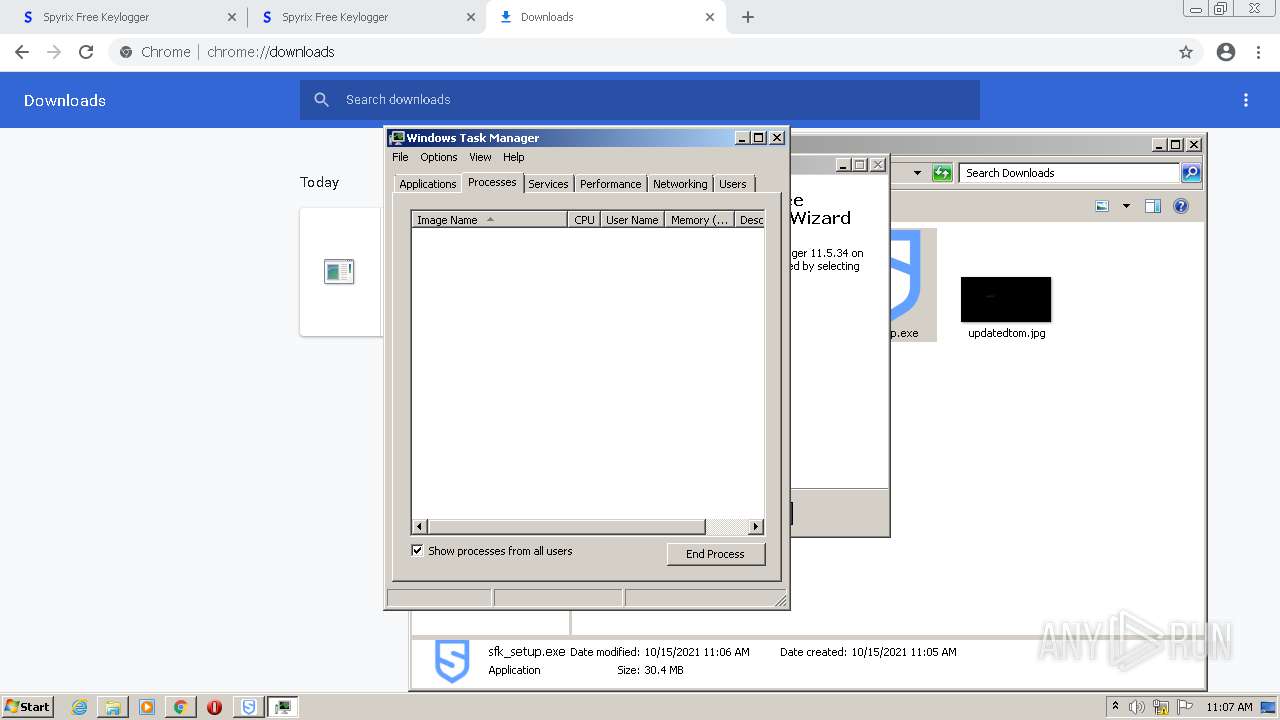Click the Action Center flag tray icon
1280x720 pixels.
pos(1185,707)
